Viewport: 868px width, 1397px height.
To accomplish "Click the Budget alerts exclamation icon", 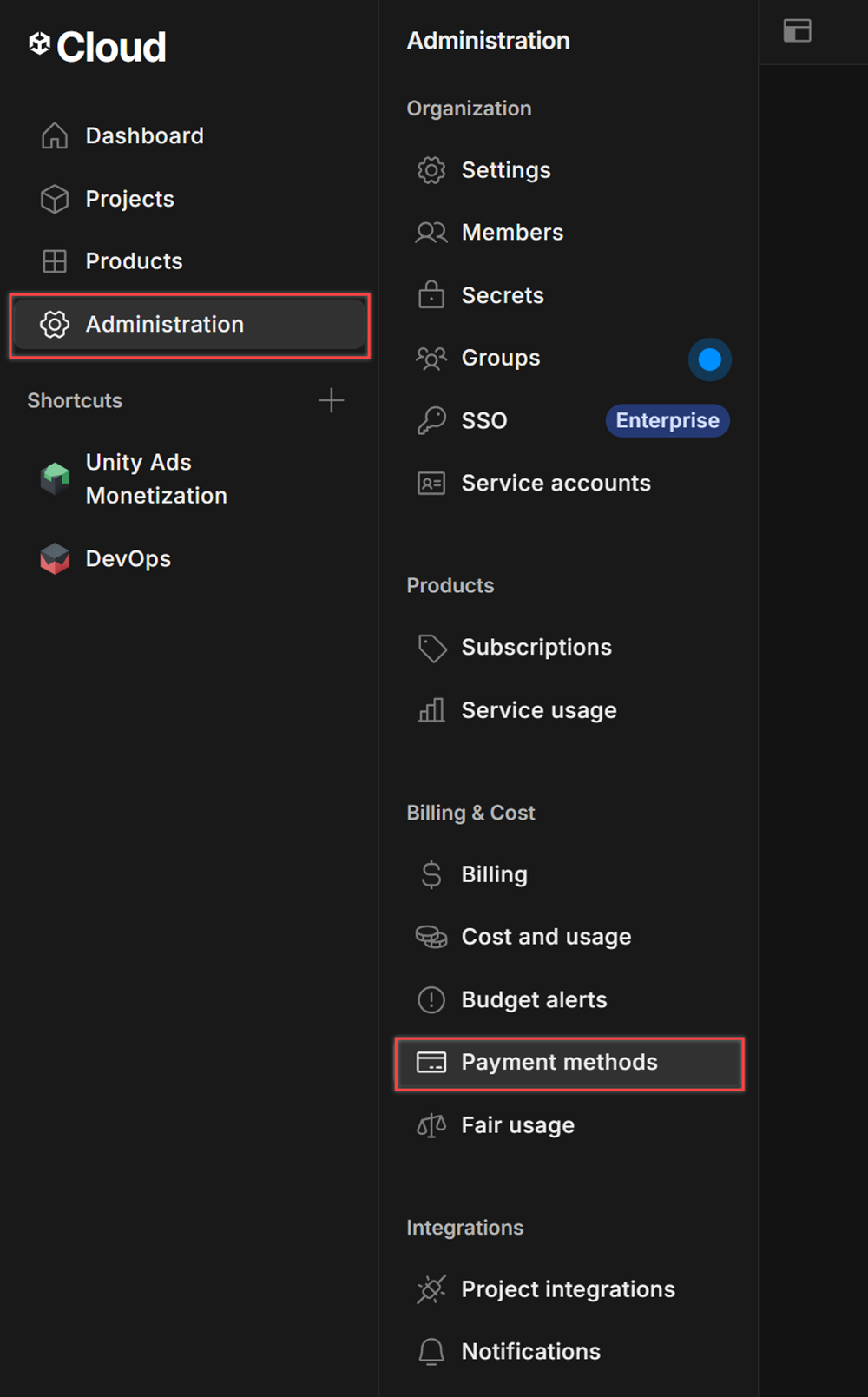I will (x=431, y=999).
